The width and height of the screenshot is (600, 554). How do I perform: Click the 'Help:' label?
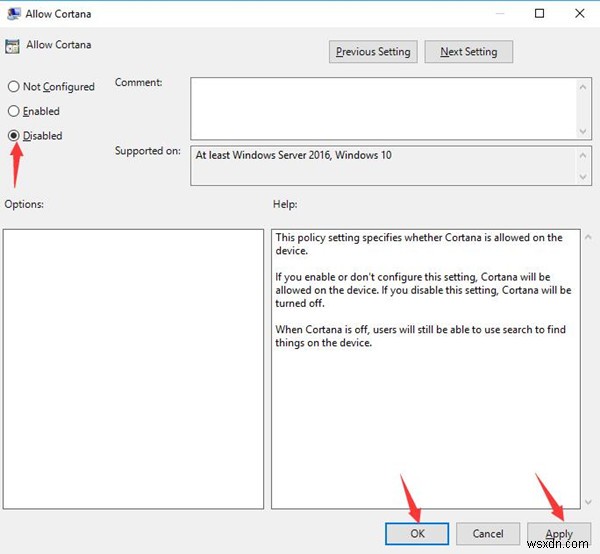(285, 204)
